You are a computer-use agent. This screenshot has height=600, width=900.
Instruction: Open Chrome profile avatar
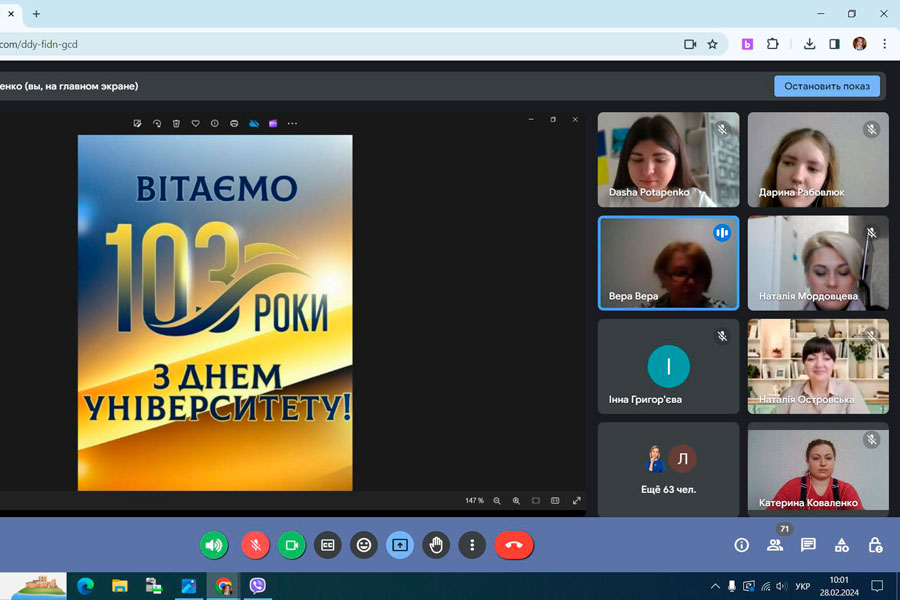point(859,44)
